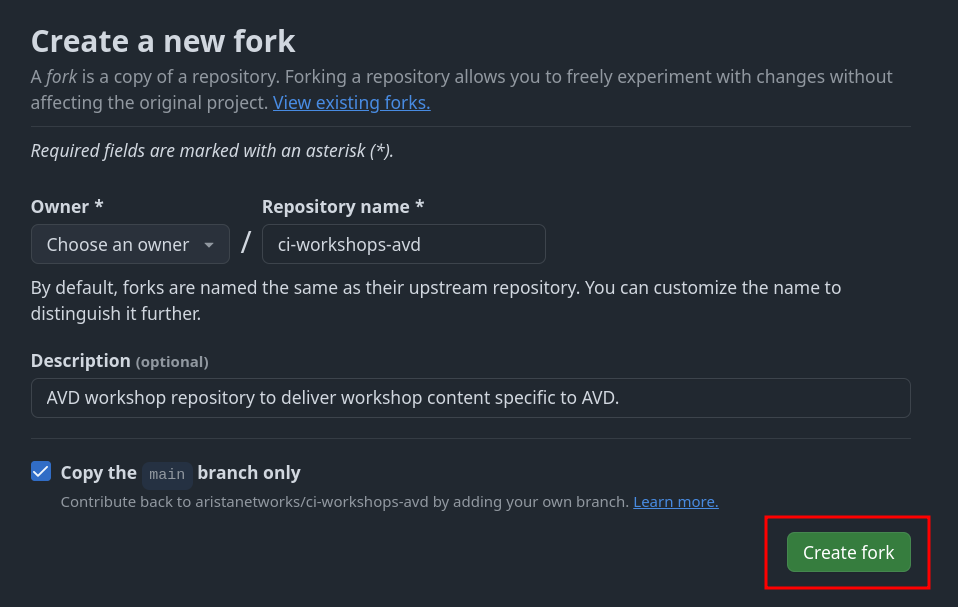Click the caret arrow in owner selector
Image resolution: width=958 pixels, height=607 pixels.
pos(209,245)
